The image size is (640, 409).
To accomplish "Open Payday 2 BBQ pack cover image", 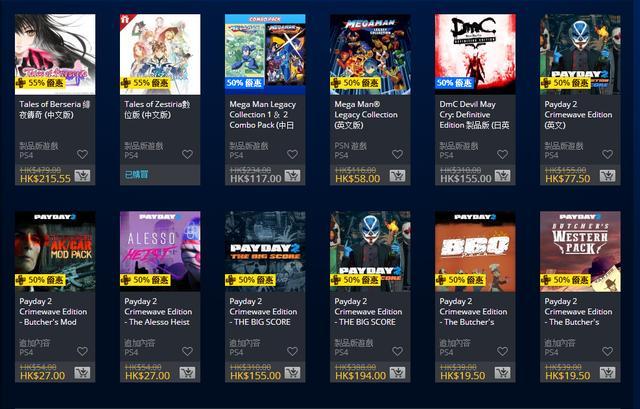I will point(475,251).
